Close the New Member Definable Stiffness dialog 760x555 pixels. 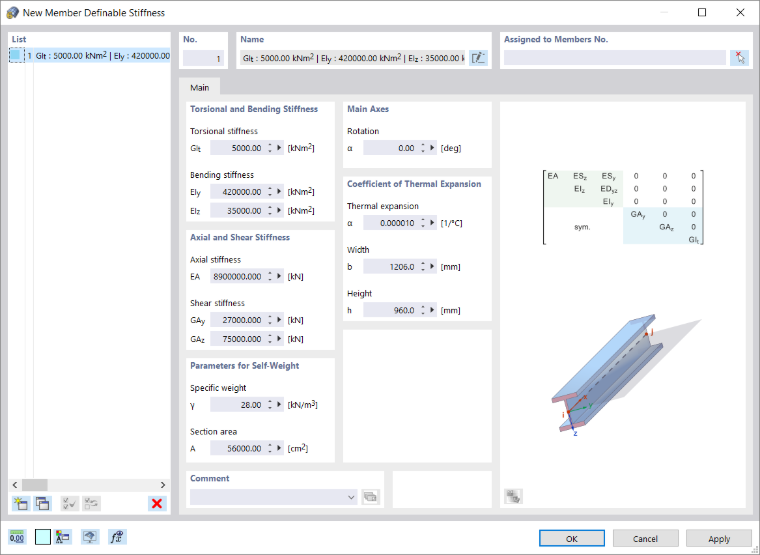click(x=740, y=13)
